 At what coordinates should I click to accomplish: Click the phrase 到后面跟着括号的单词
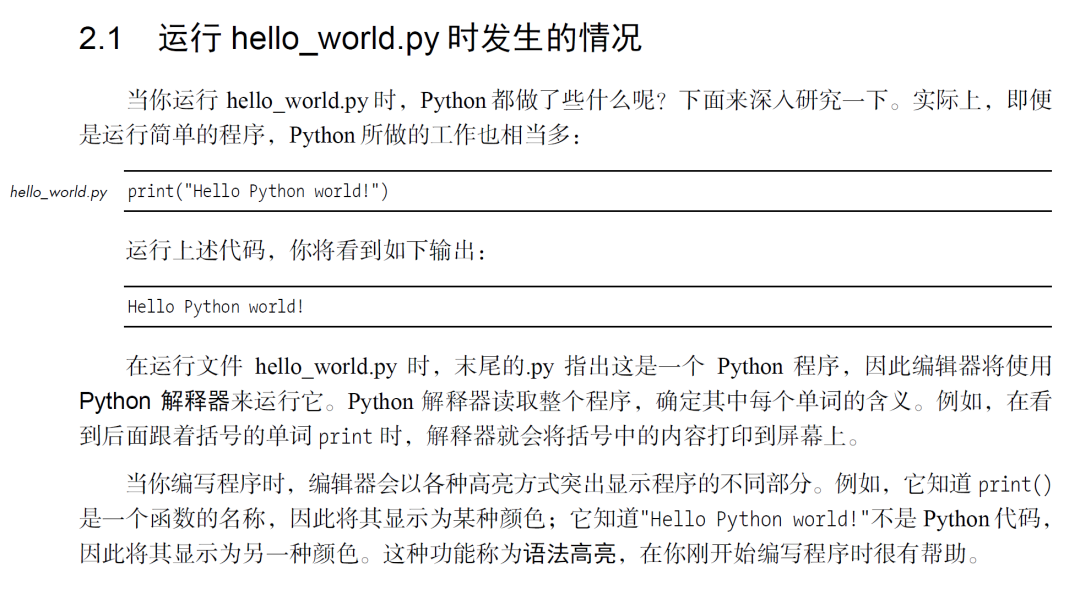197,436
